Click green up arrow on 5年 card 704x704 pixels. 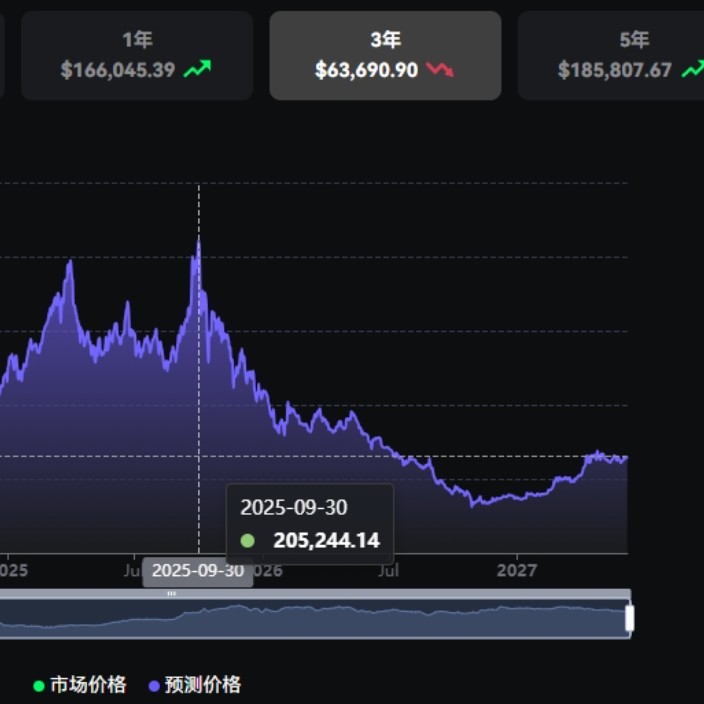click(693, 70)
